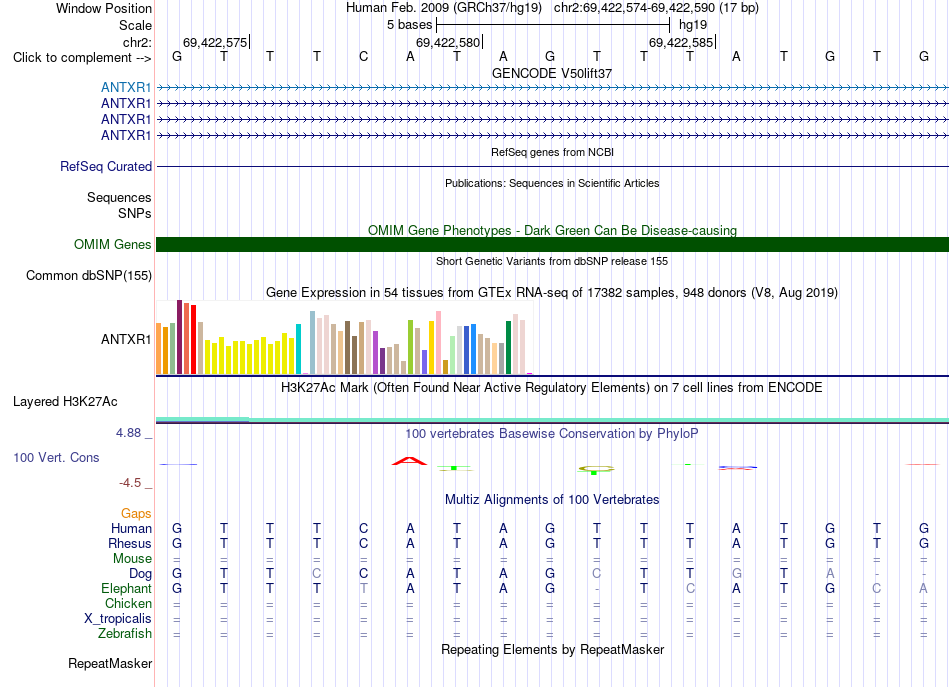Click the red A PhyloP conservation logo

(410, 461)
